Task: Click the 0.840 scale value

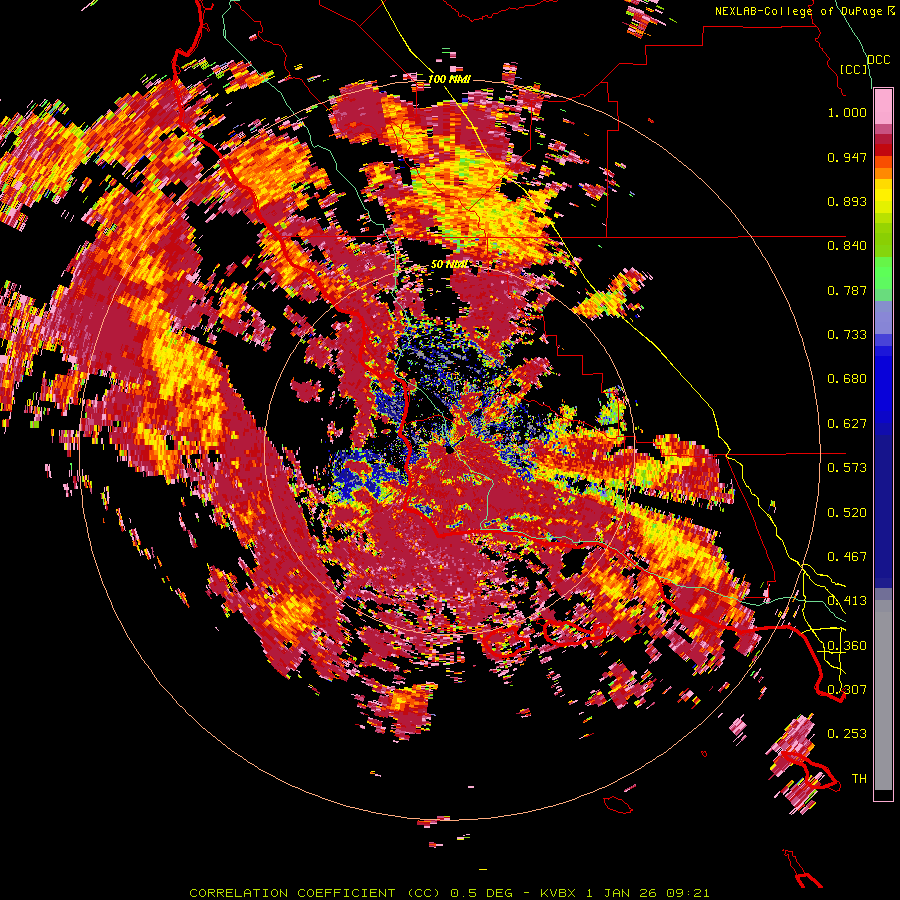Action: coord(847,245)
